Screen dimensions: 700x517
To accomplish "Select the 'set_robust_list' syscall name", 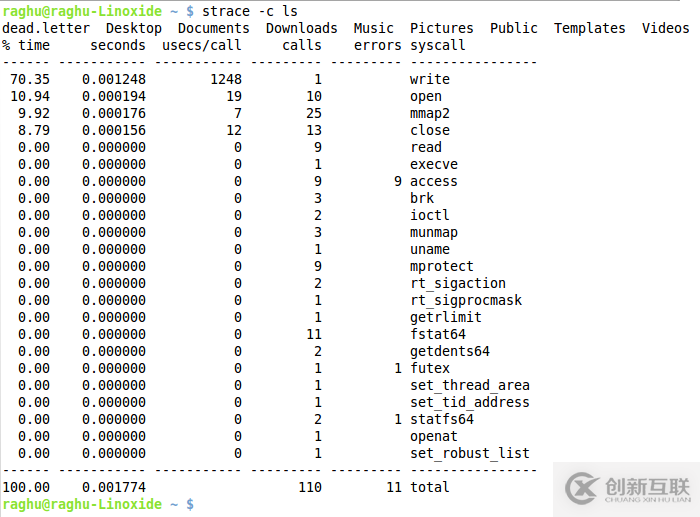I will (x=470, y=453).
